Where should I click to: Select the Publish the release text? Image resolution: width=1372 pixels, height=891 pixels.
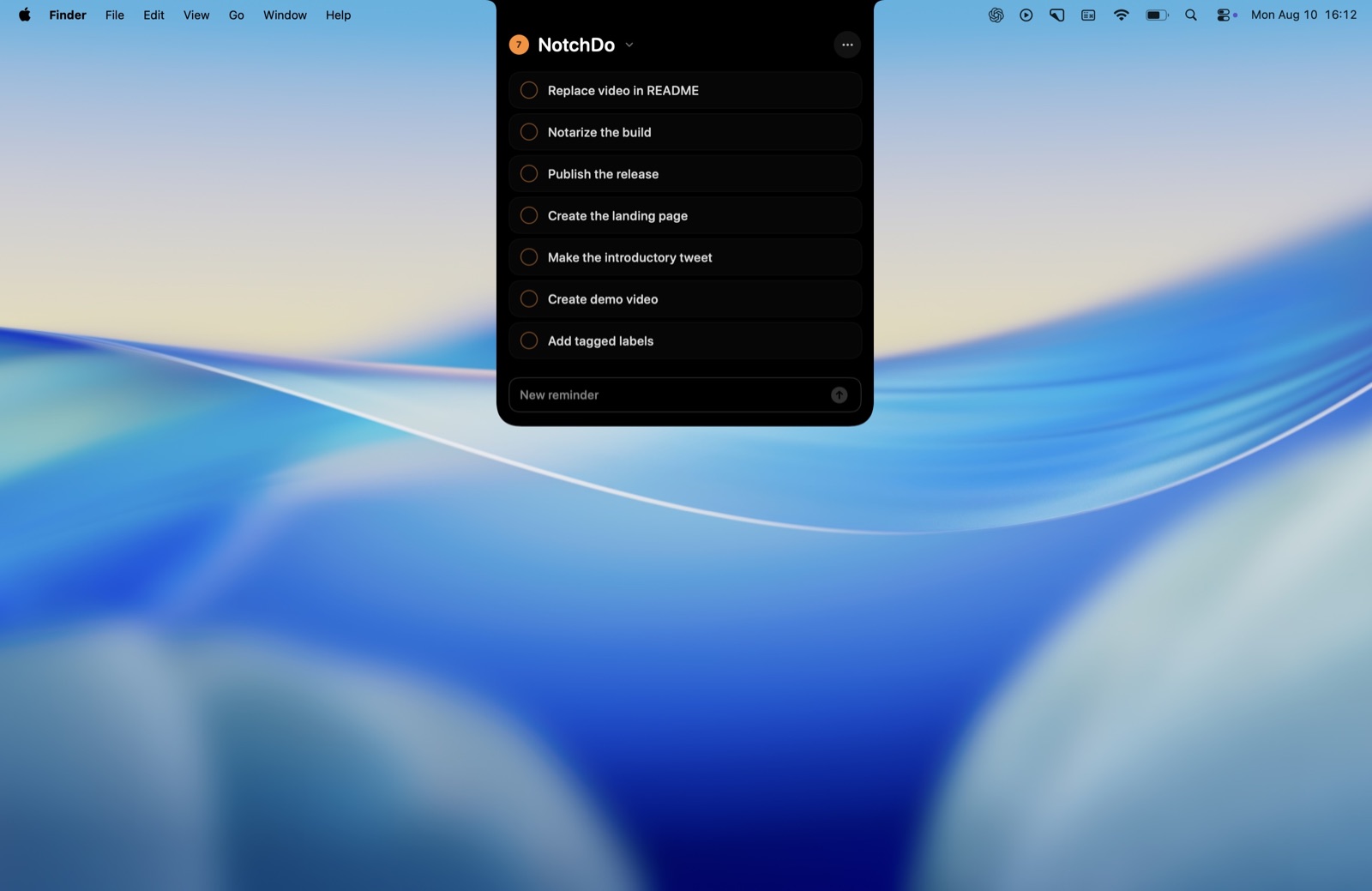coord(603,174)
